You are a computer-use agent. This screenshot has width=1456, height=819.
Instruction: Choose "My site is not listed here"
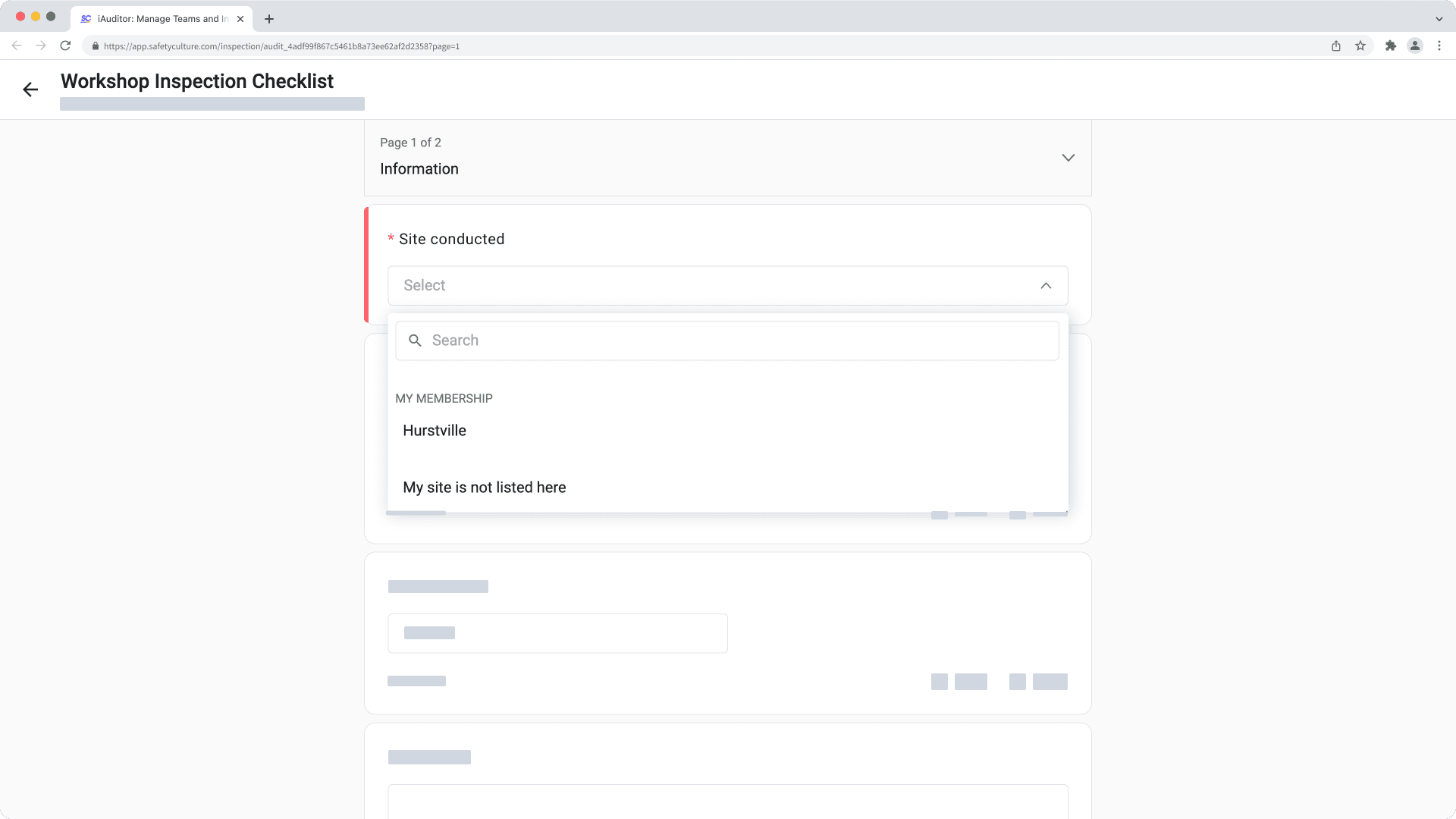484,488
